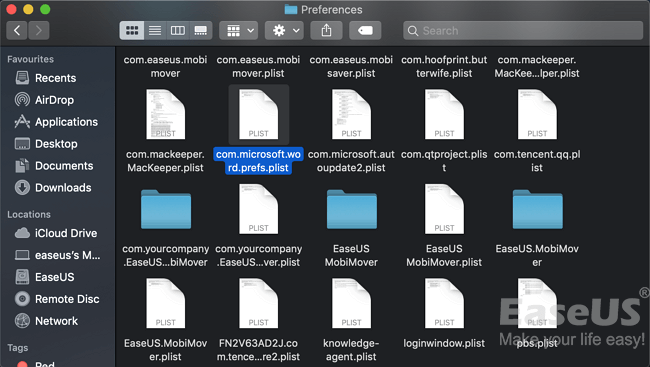Click the Preferences folder icon in the title bar

click(291, 10)
